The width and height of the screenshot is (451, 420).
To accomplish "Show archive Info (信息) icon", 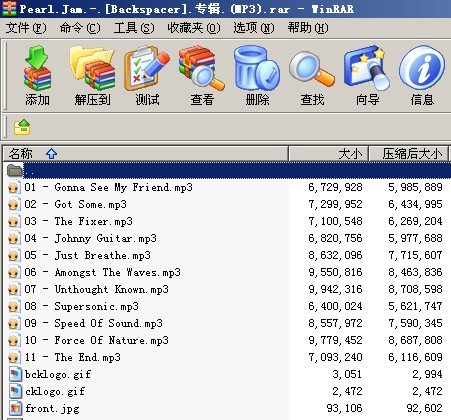I will [x=422, y=68].
